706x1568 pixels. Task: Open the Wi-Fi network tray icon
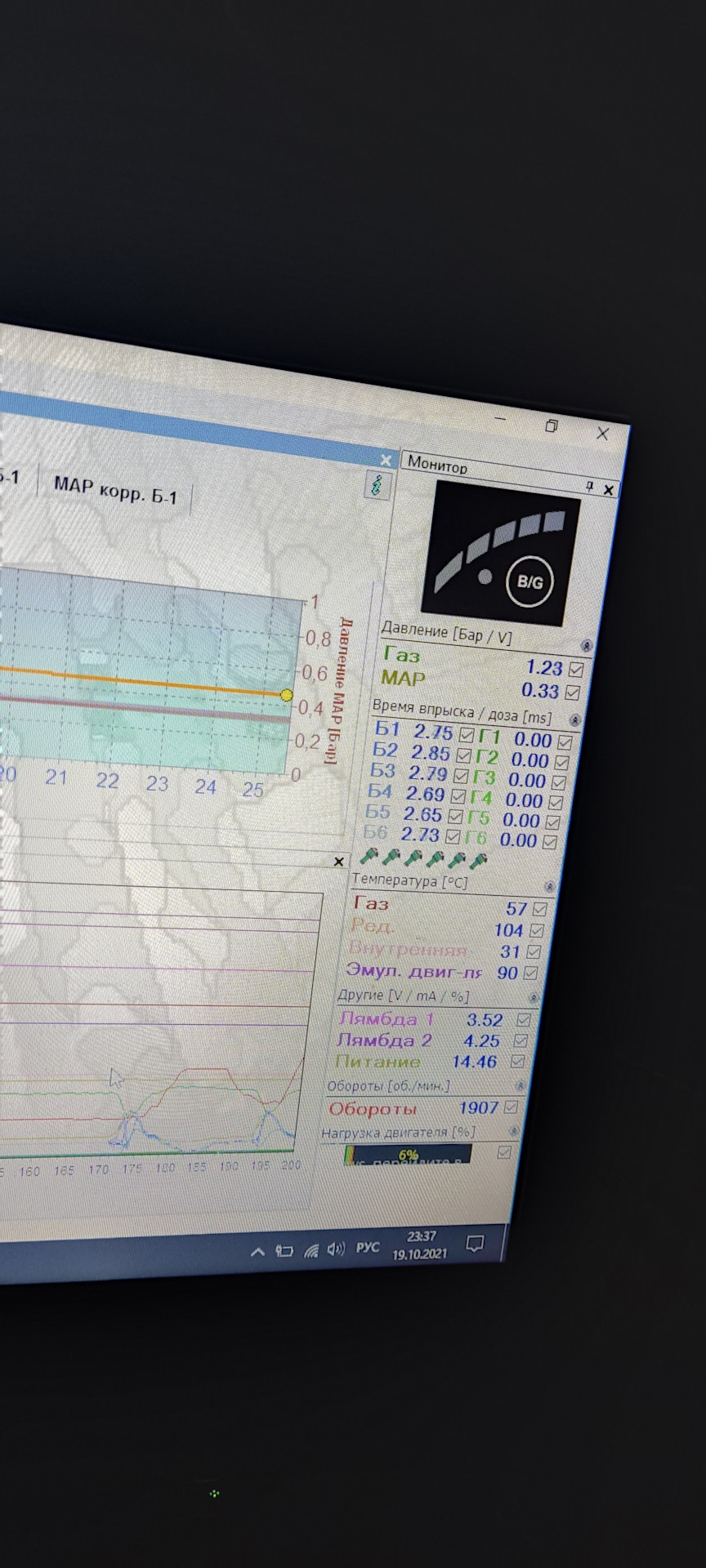(x=311, y=1250)
